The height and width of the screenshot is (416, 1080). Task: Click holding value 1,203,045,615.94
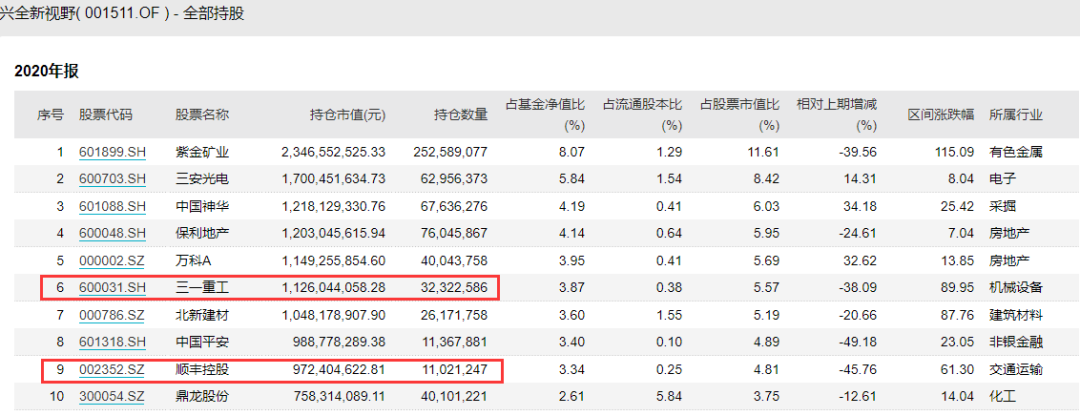click(x=334, y=233)
